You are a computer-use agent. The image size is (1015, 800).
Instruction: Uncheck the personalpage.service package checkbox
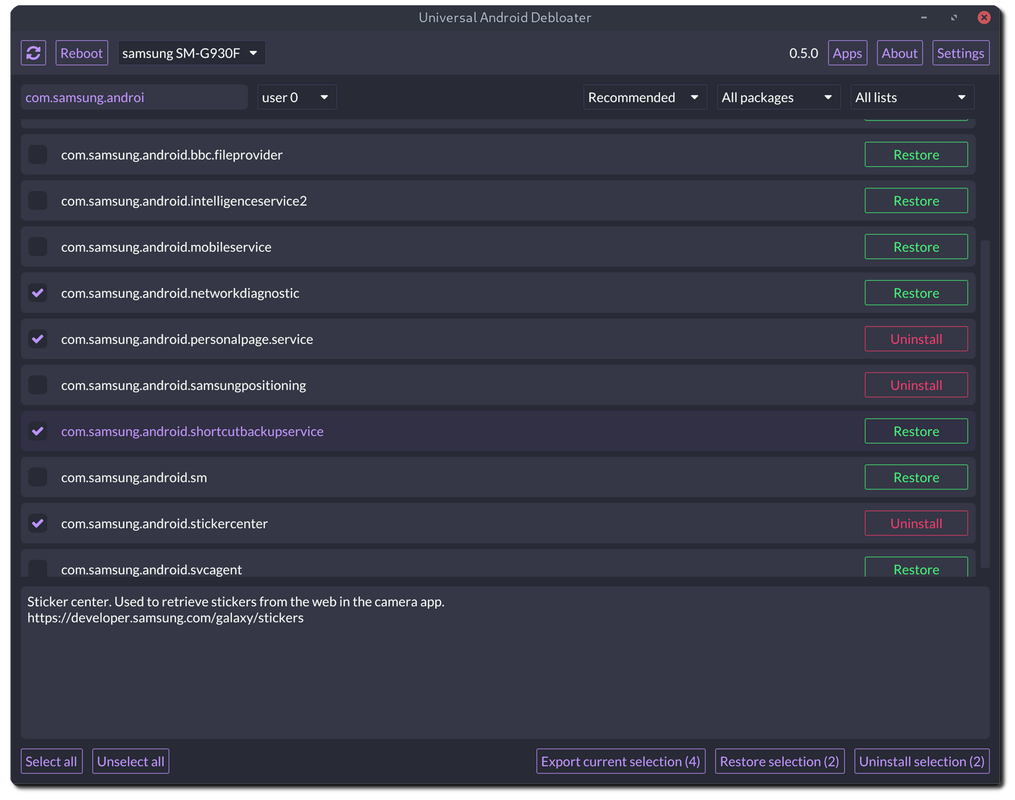tap(38, 339)
